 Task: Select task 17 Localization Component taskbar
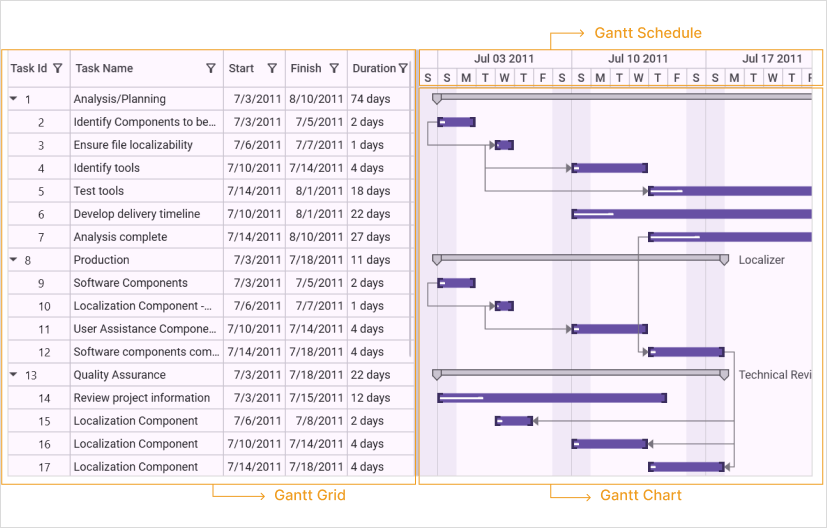tap(687, 467)
